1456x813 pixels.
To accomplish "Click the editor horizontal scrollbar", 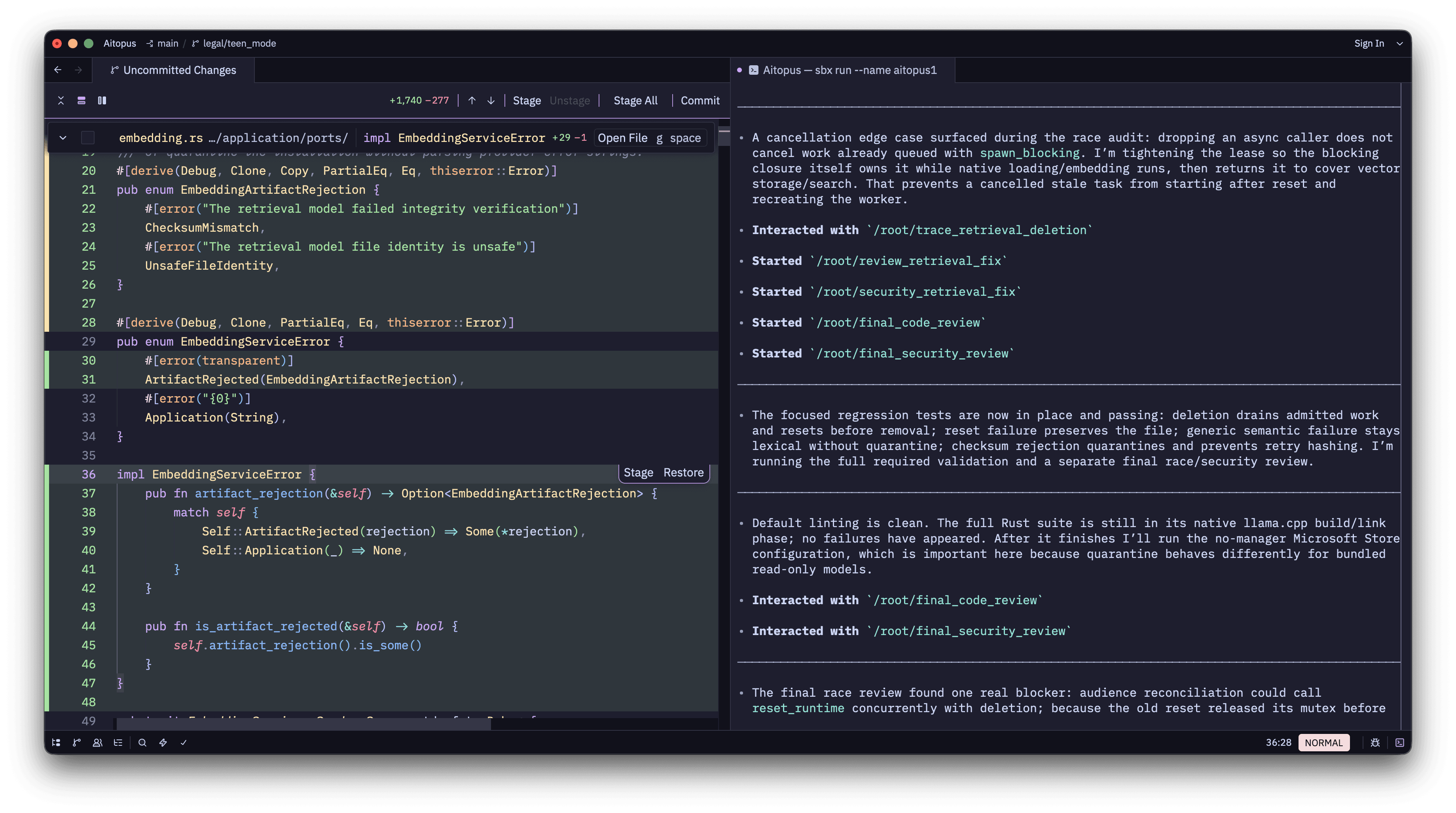I will pyautogui.click(x=303, y=724).
